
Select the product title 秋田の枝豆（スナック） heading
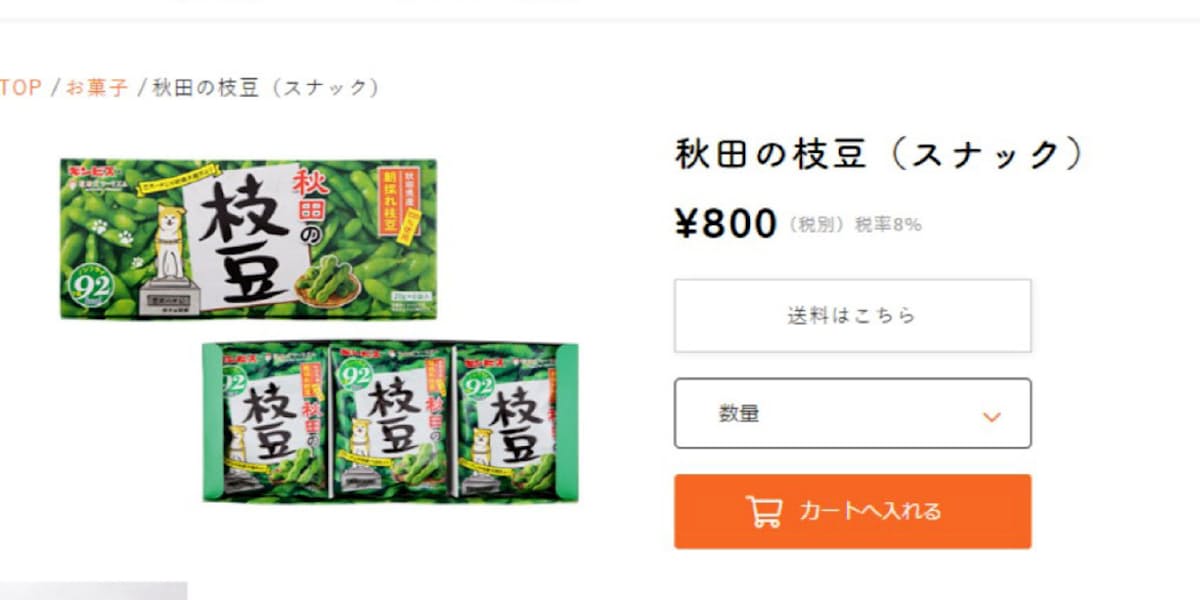[881, 154]
